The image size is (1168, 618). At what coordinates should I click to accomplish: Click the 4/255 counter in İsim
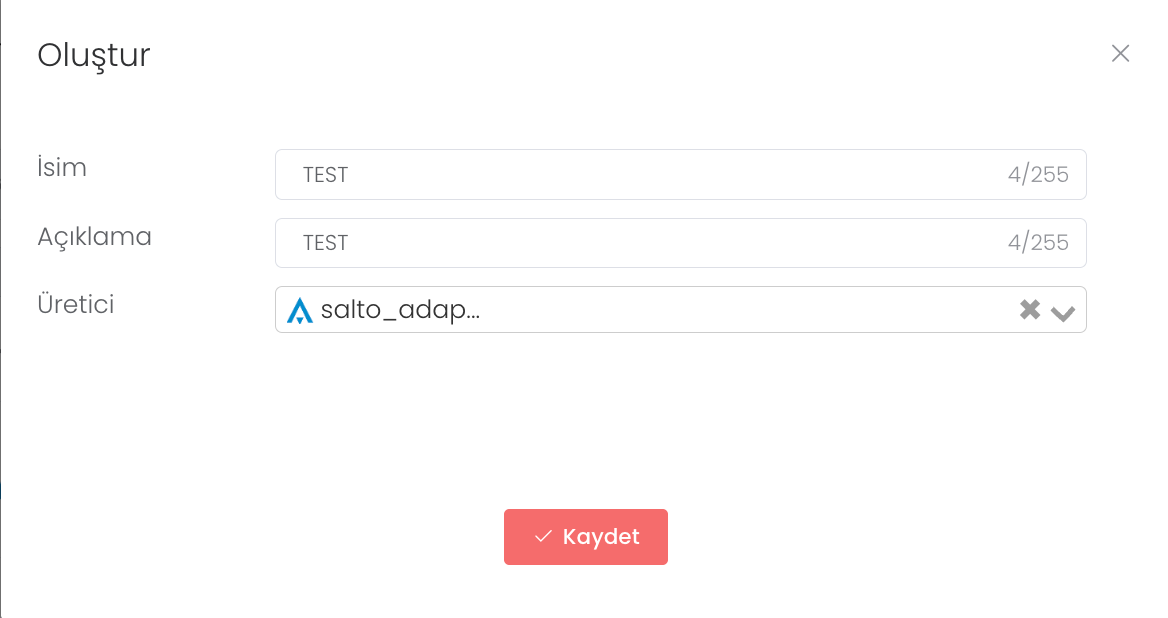tap(1038, 175)
